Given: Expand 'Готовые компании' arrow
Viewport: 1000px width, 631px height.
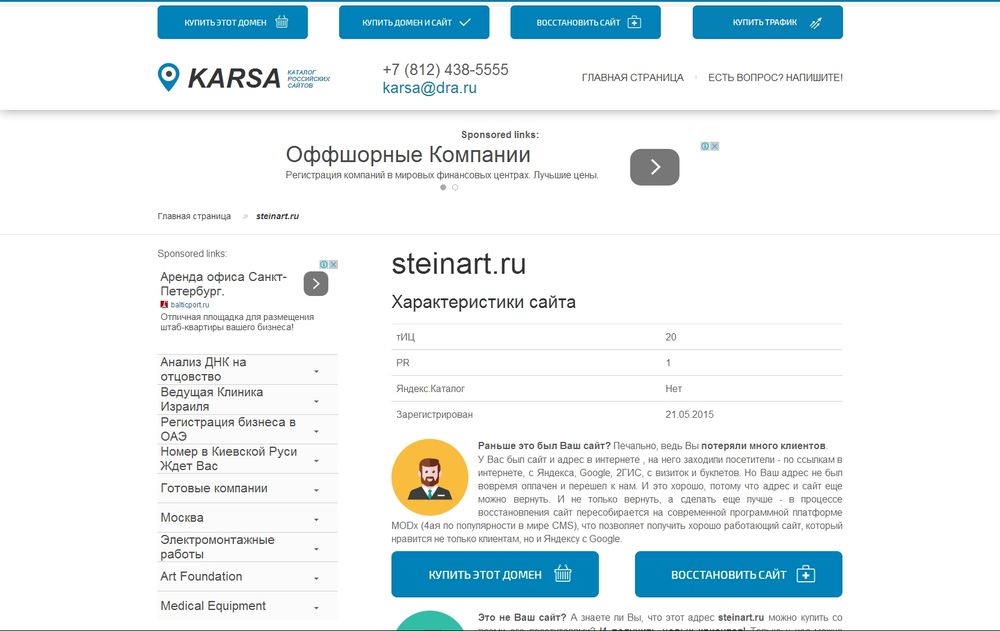Looking at the screenshot, I should coord(316,490).
